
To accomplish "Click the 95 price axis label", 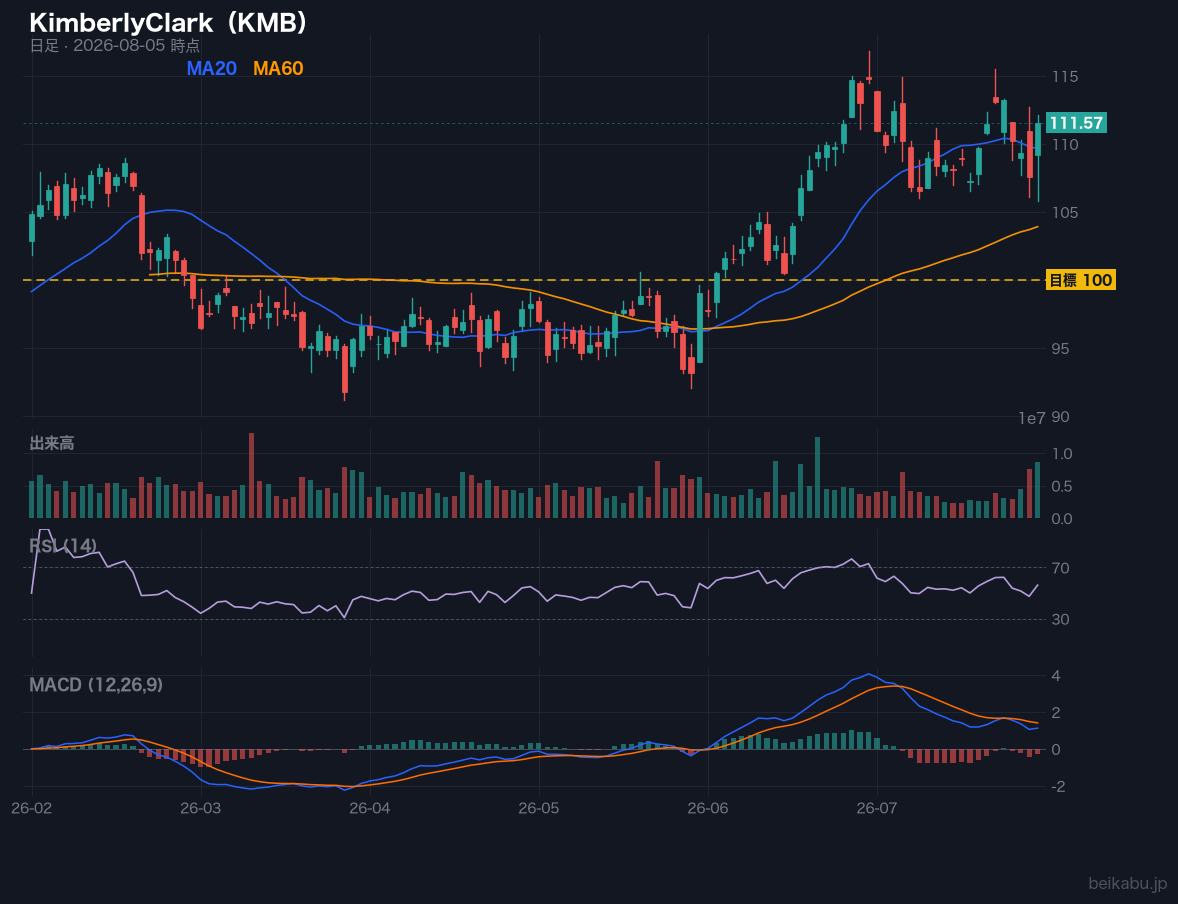I will point(1060,349).
